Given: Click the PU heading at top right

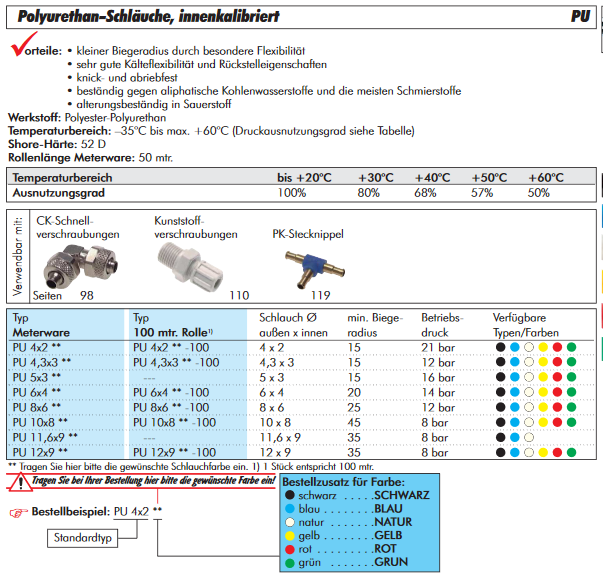Looking at the screenshot, I should [x=579, y=17].
